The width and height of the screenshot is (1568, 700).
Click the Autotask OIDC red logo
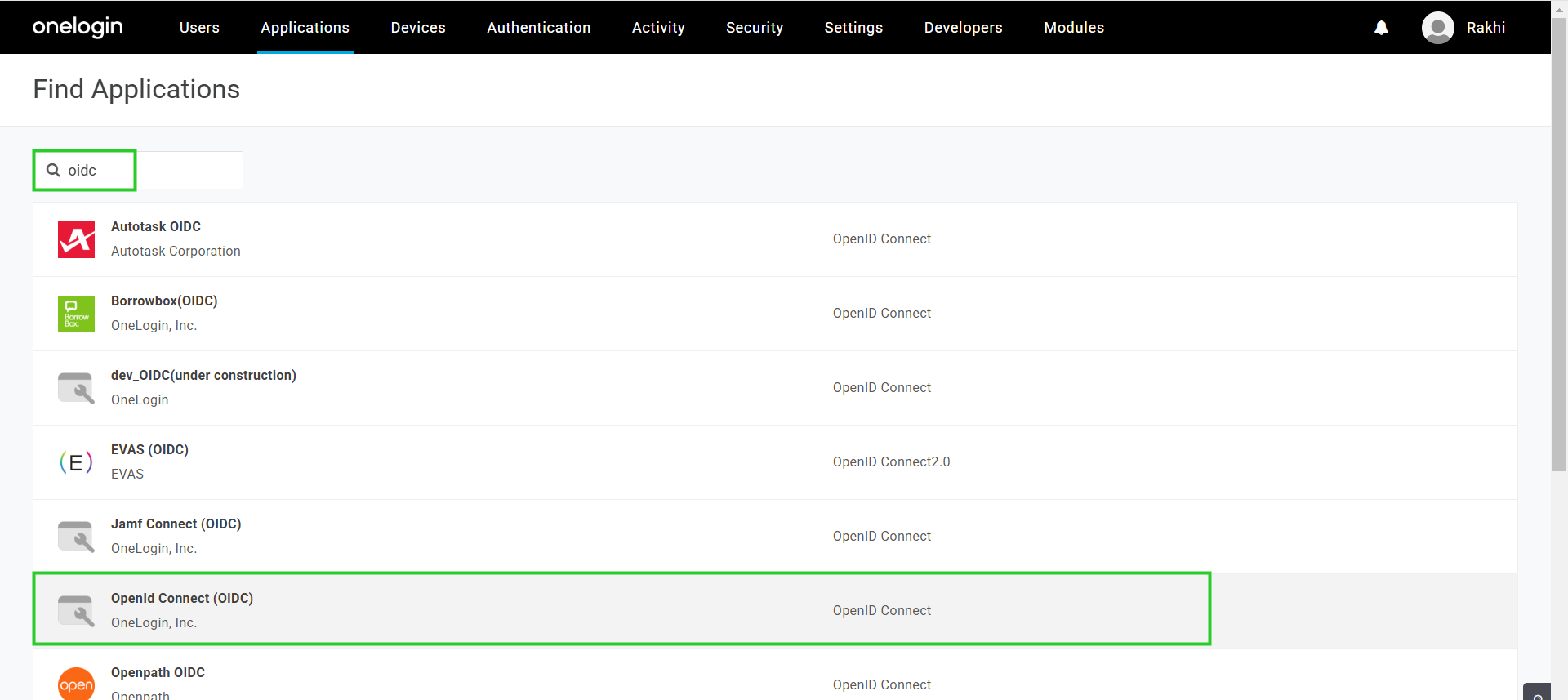[76, 239]
